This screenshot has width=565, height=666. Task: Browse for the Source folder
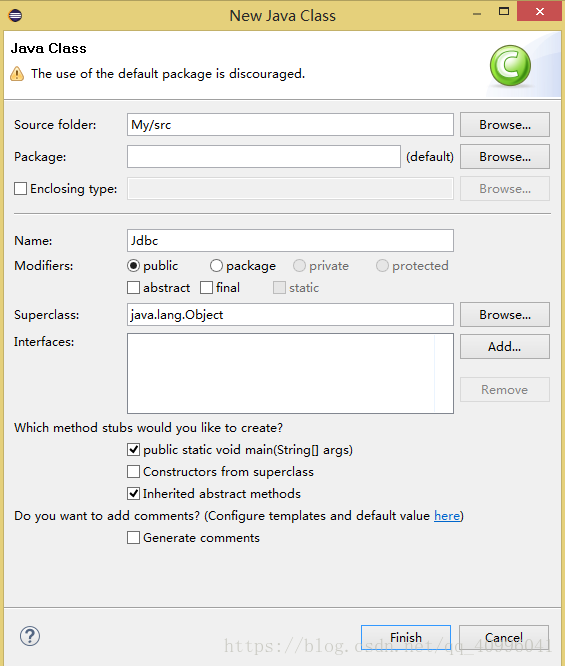click(x=505, y=124)
